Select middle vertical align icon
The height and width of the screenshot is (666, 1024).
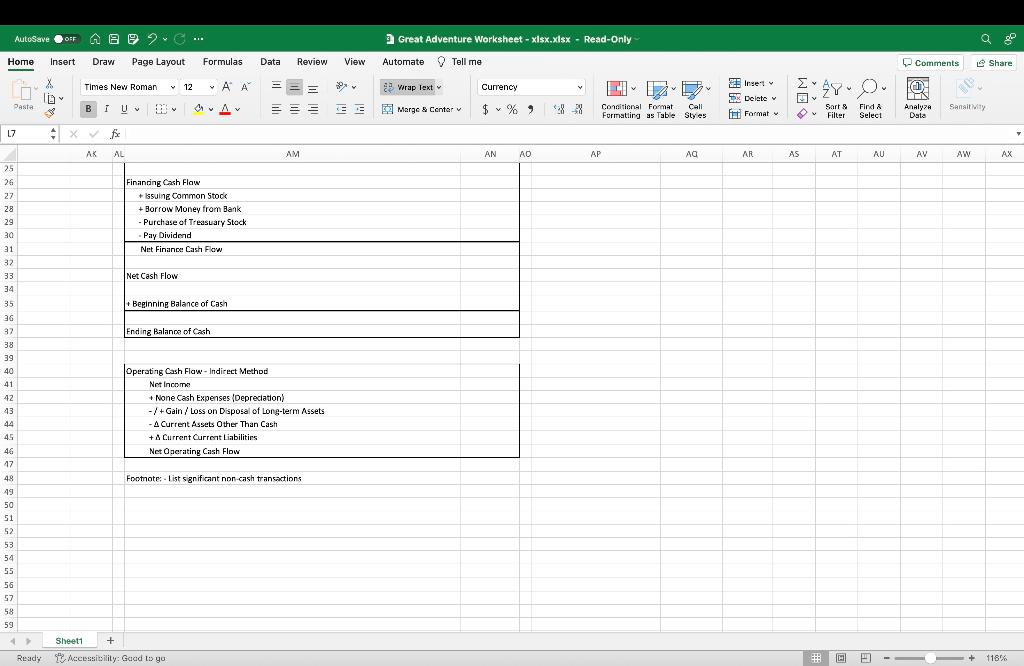coord(295,87)
